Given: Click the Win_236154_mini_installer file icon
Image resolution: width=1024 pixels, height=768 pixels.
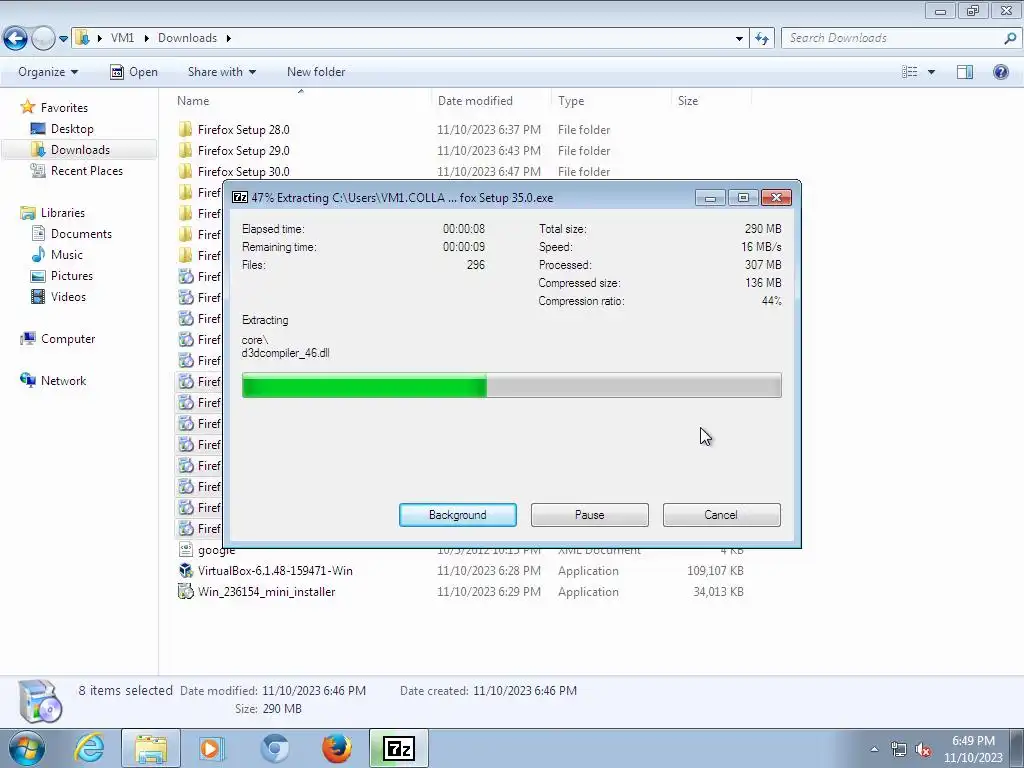Looking at the screenshot, I should [x=185, y=592].
